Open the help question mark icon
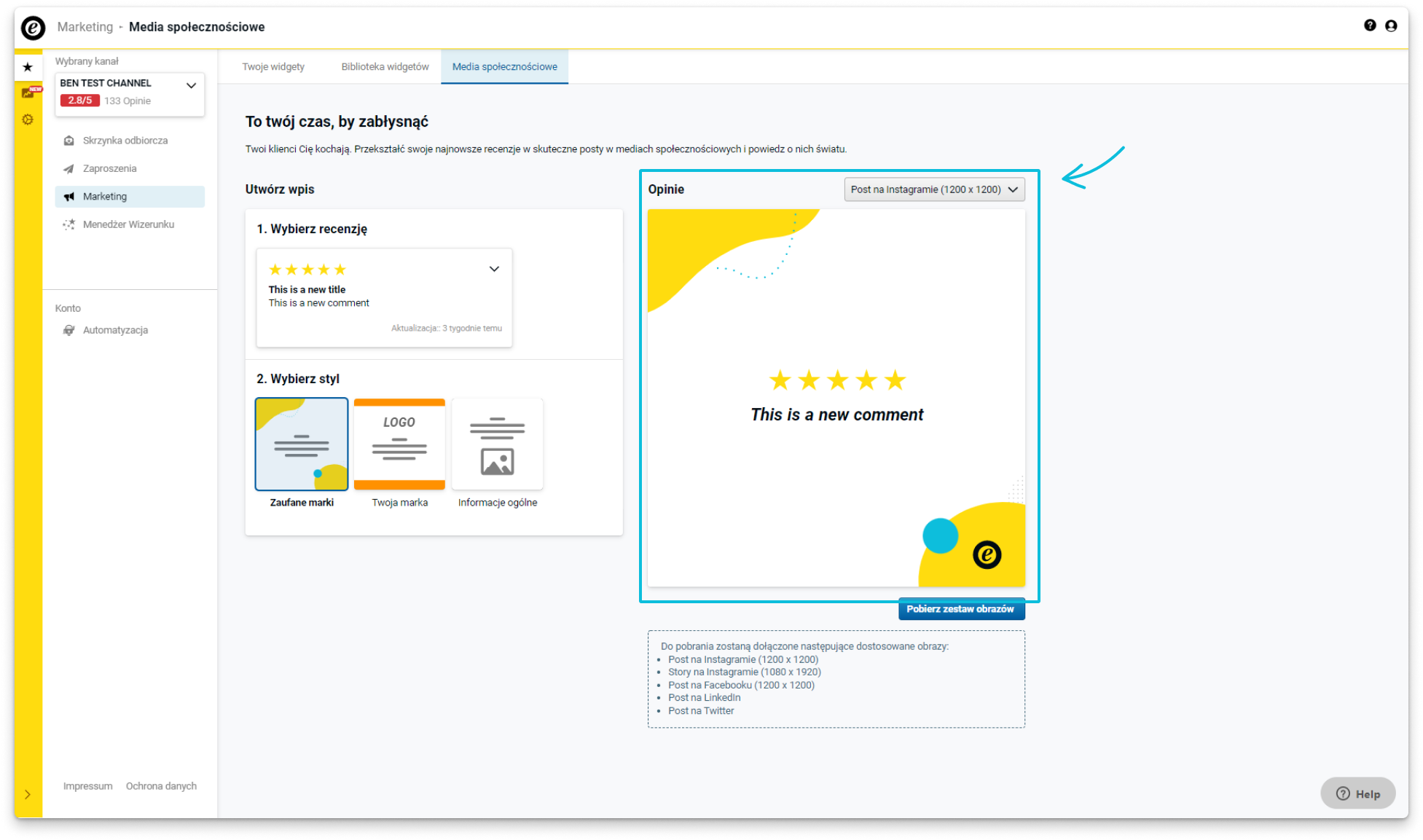 (1370, 25)
